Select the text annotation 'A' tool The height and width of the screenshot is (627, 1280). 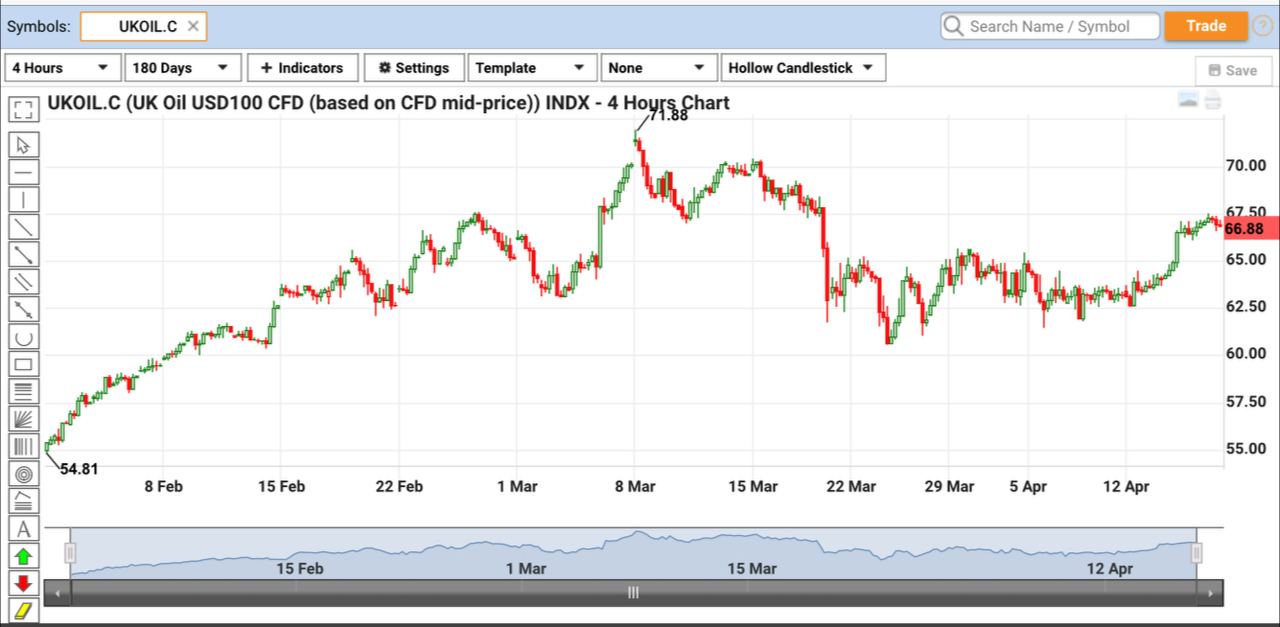pos(24,528)
